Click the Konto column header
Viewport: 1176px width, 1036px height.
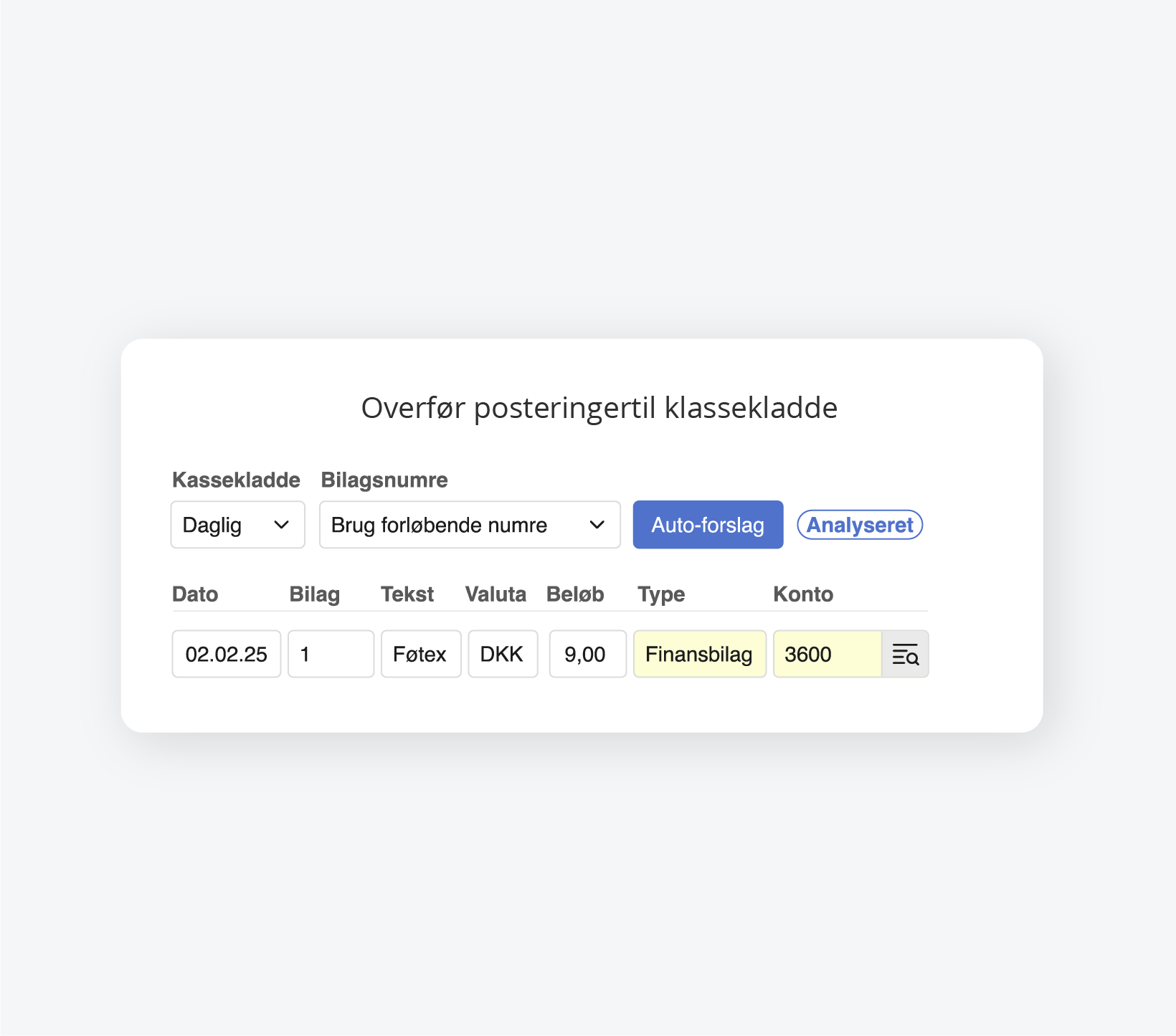803,594
